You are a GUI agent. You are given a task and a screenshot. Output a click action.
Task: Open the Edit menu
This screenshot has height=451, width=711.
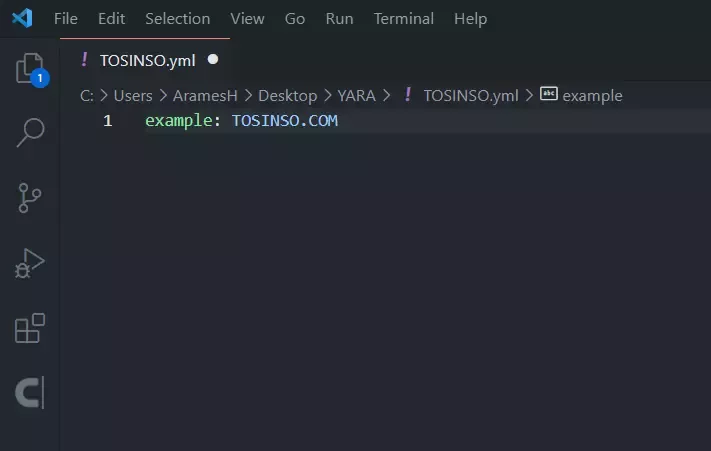111,19
